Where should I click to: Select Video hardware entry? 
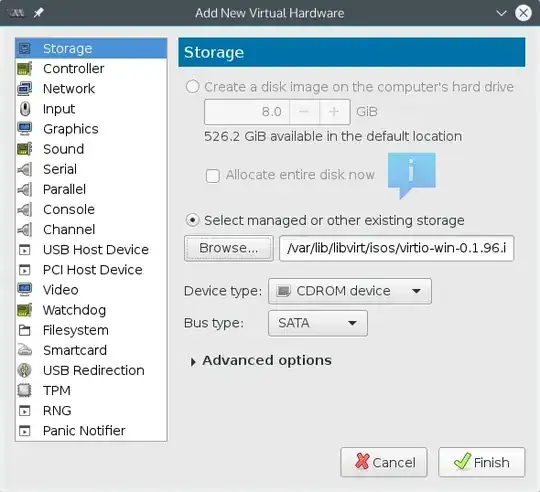[91, 290]
